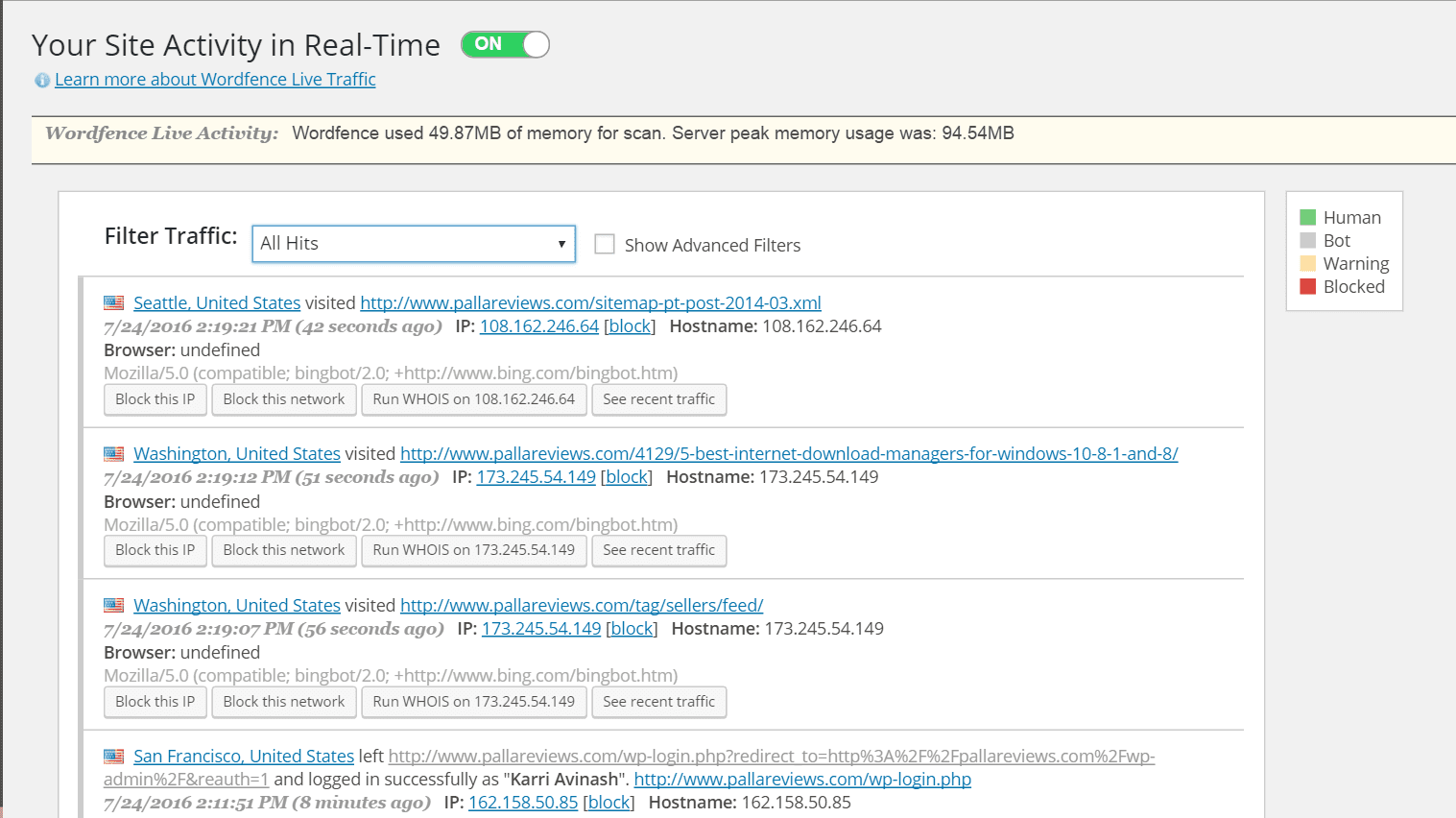Click Block this IP for 108.162.246.64 entry

pyautogui.click(x=155, y=399)
